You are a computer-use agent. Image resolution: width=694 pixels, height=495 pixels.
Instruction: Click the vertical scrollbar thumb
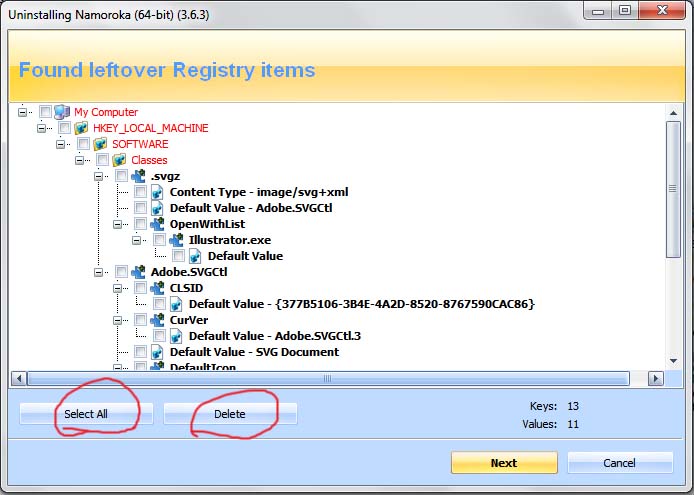coord(673,189)
